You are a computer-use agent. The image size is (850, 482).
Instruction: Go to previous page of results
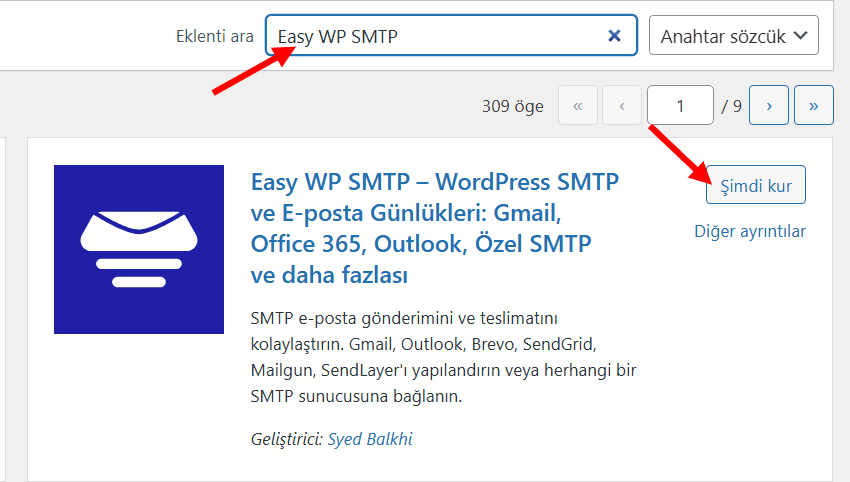click(622, 105)
